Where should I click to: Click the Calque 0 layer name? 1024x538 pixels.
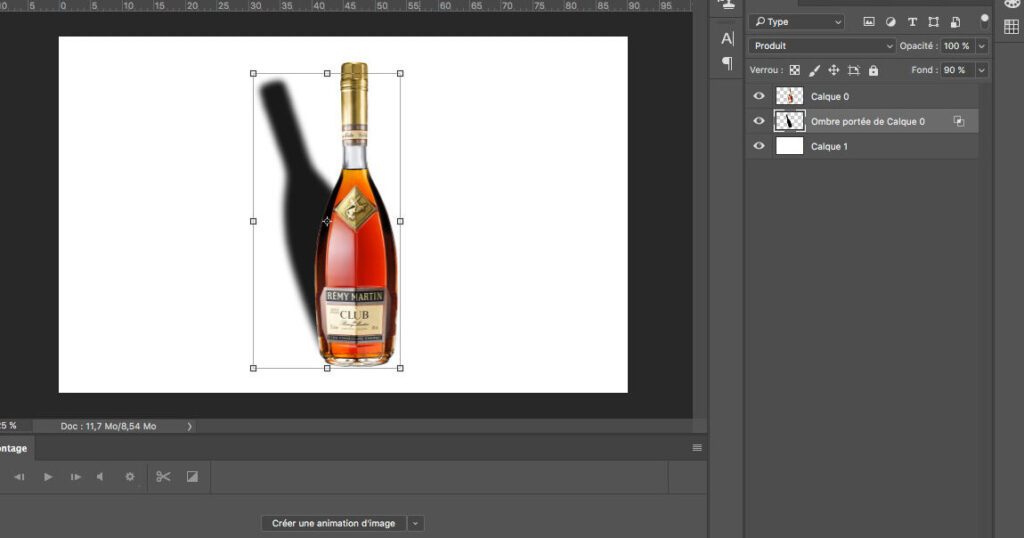(x=830, y=97)
